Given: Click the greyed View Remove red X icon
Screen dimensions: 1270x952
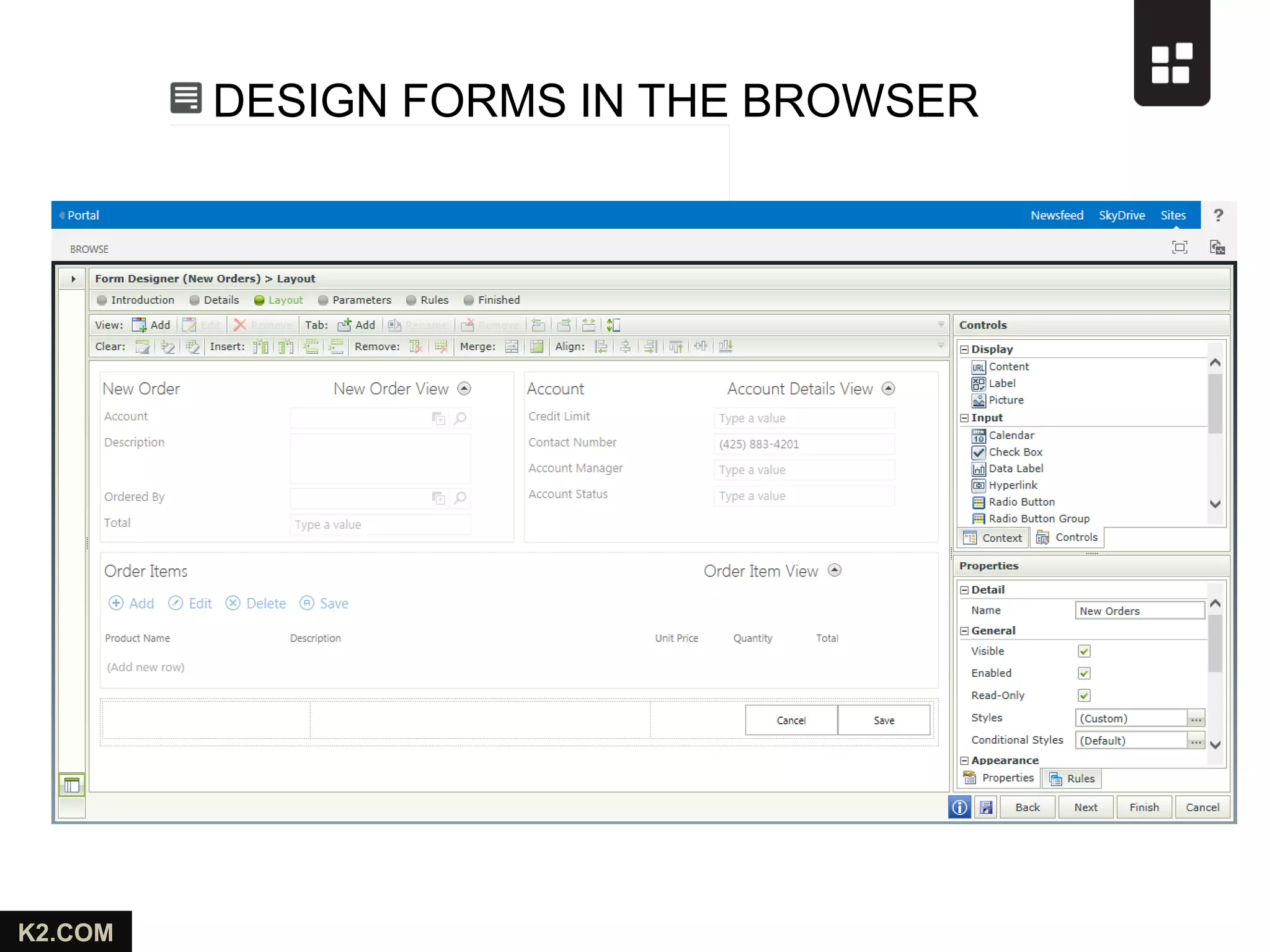Looking at the screenshot, I should (x=239, y=325).
